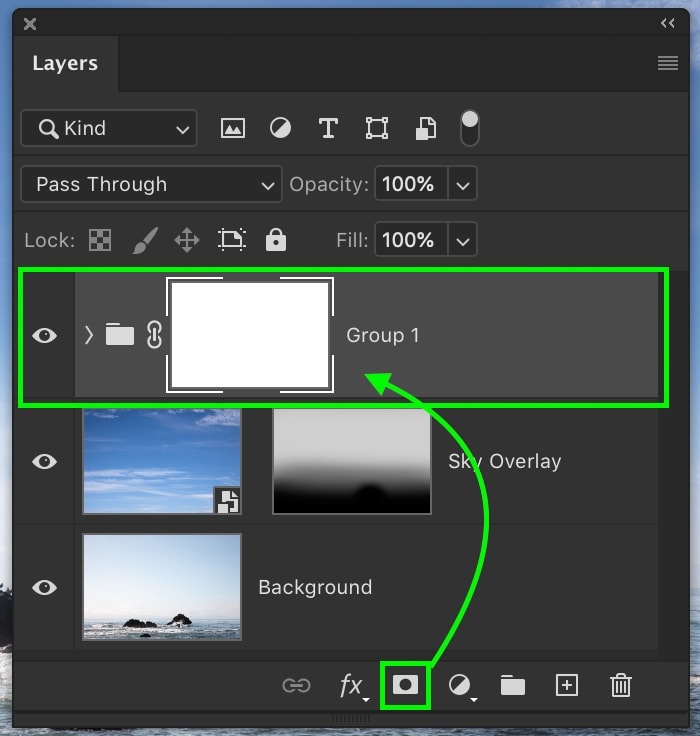The image size is (700, 736).
Task: Click the Delete layer trash icon
Action: [620, 685]
